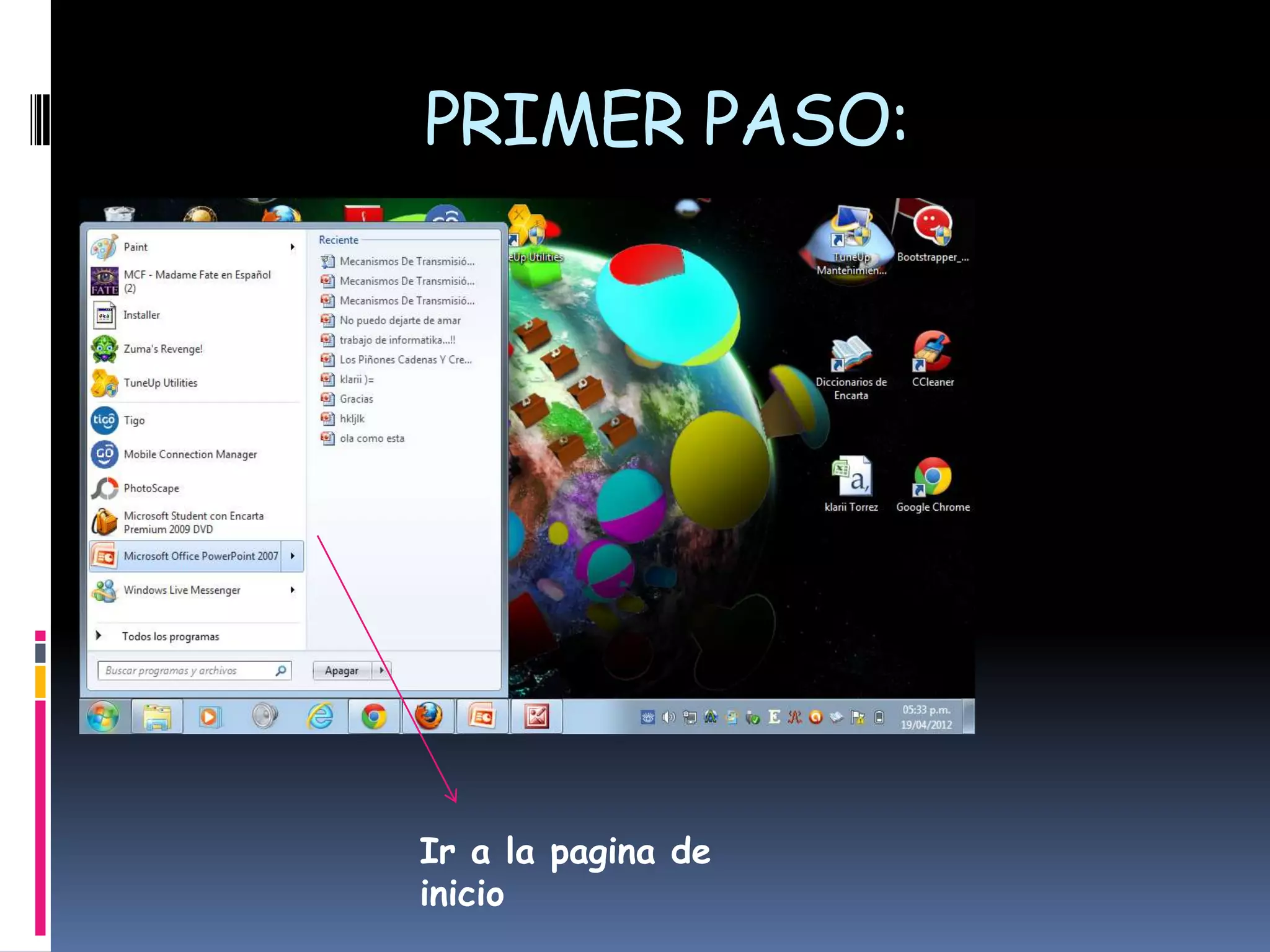Open Windows Explorer folder taskbar icon
Image resolution: width=1270 pixels, height=952 pixels.
point(157,717)
